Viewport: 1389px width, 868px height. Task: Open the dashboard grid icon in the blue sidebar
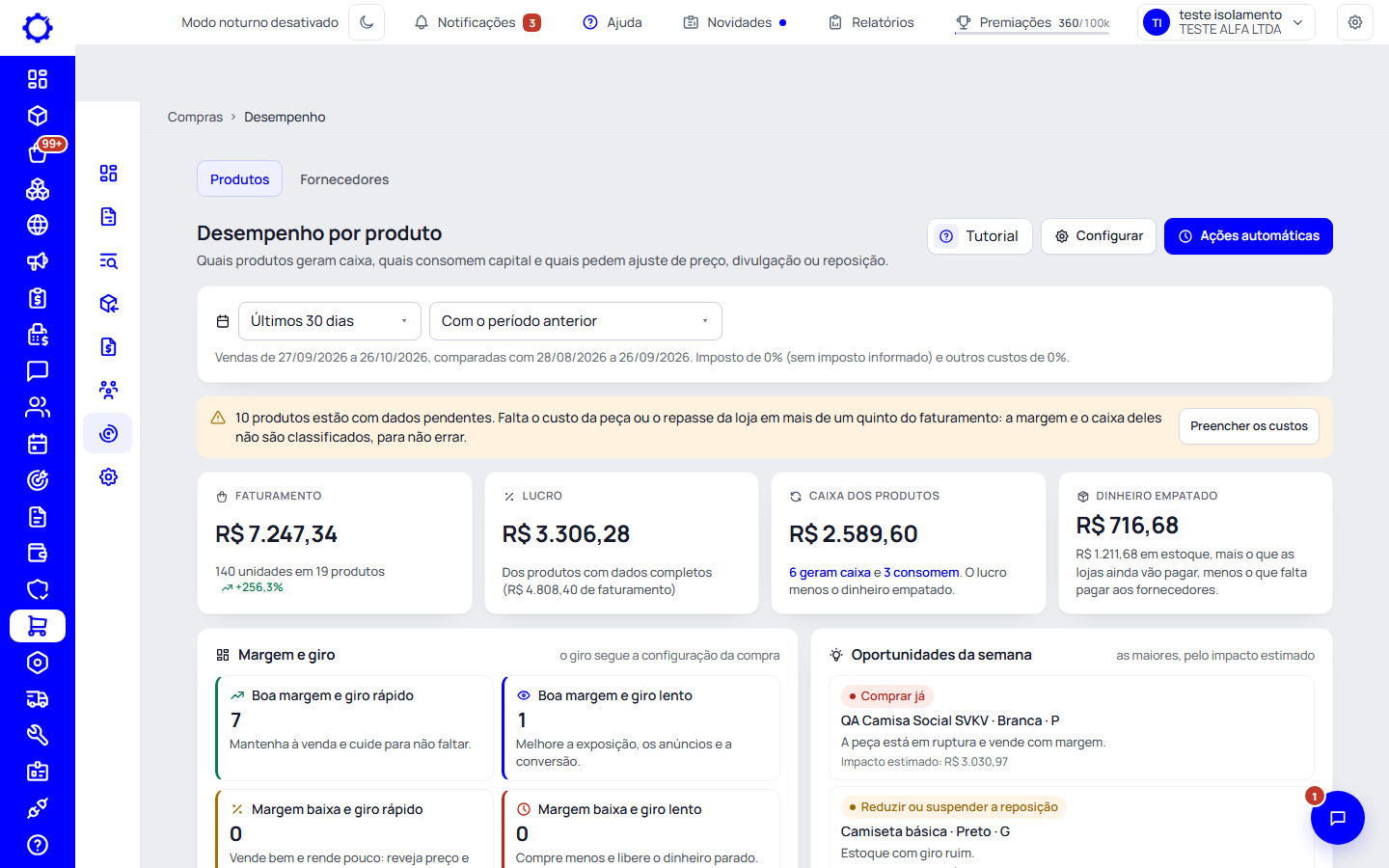tap(38, 79)
